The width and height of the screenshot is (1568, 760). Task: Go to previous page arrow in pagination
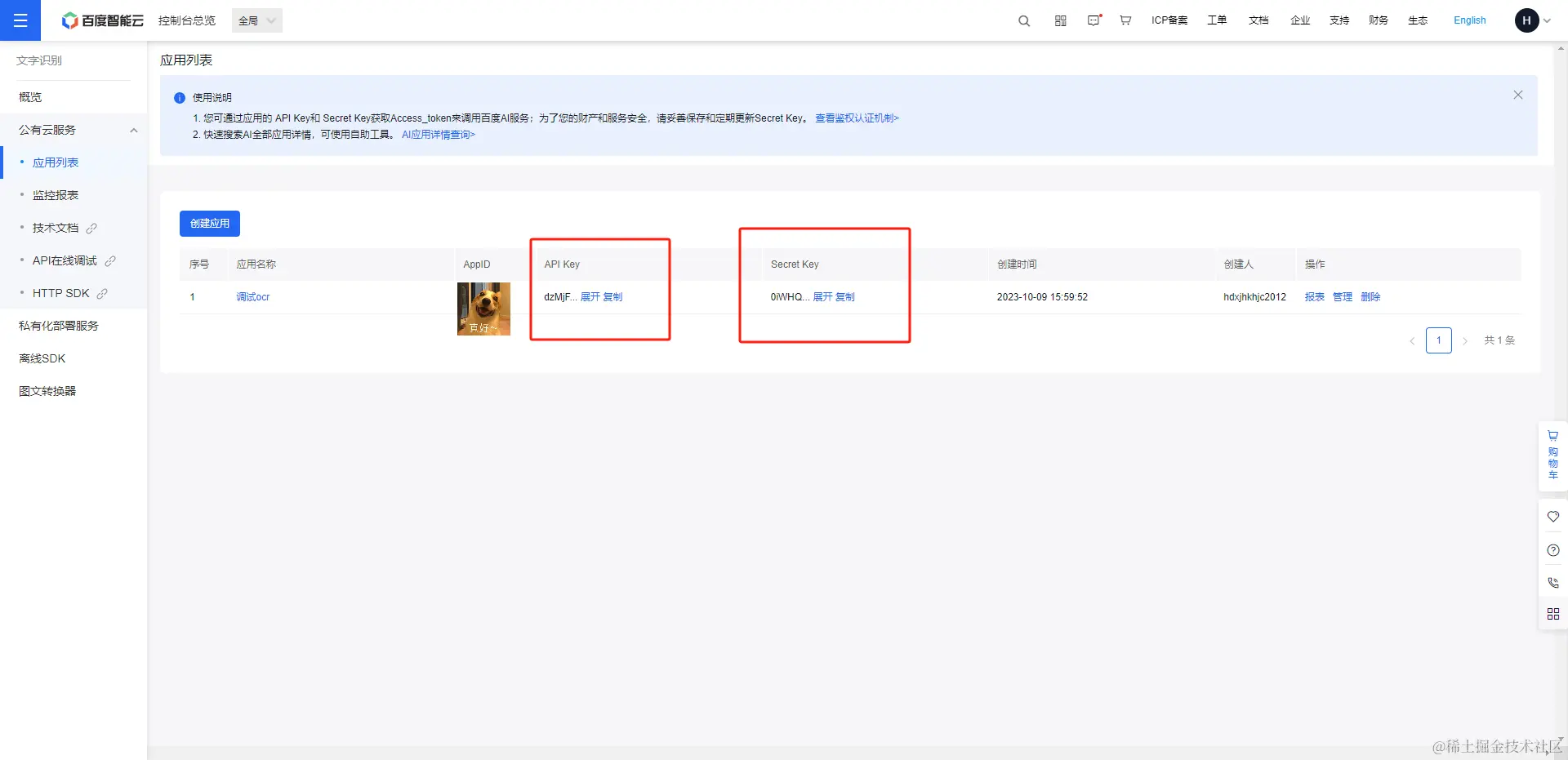1412,341
